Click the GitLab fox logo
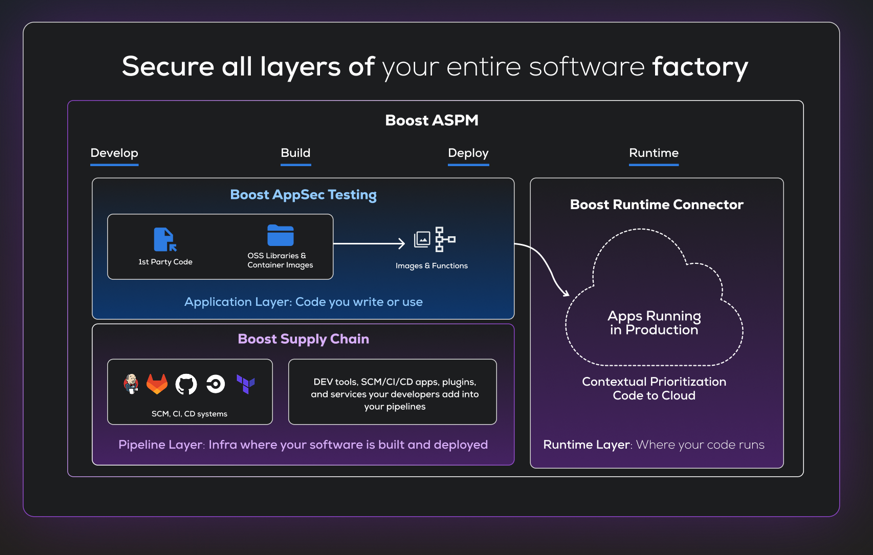Screen dimensions: 873x555 pyautogui.click(x=157, y=384)
